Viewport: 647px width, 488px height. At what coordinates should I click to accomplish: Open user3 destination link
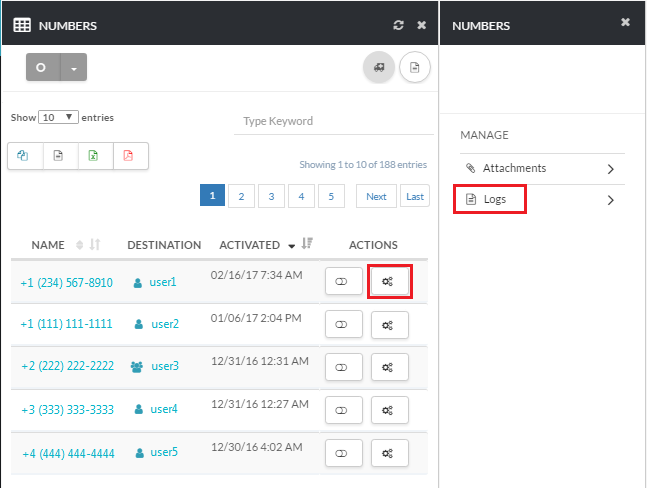tap(165, 367)
